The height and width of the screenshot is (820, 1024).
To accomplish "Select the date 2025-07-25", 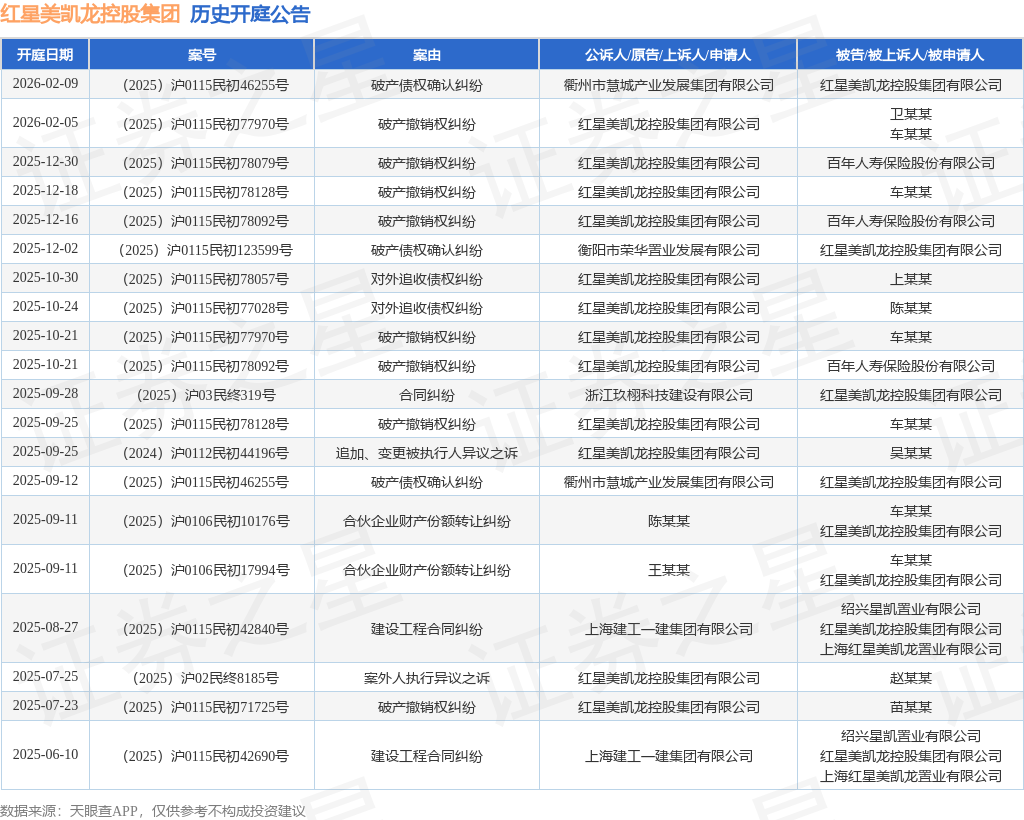I will point(45,677).
